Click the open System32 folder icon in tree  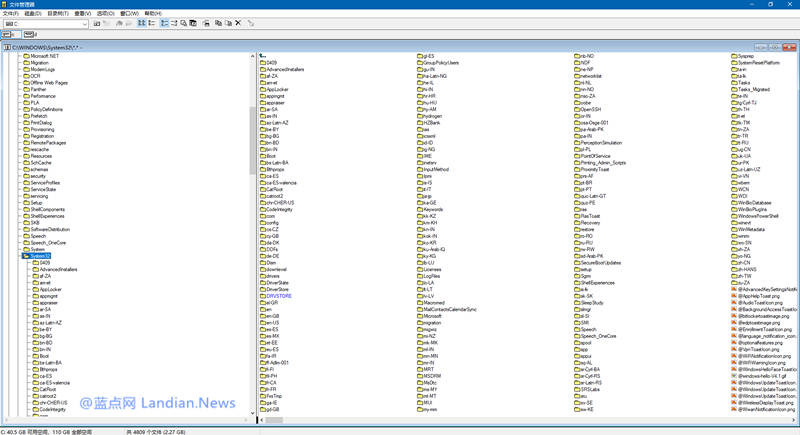(x=26, y=256)
